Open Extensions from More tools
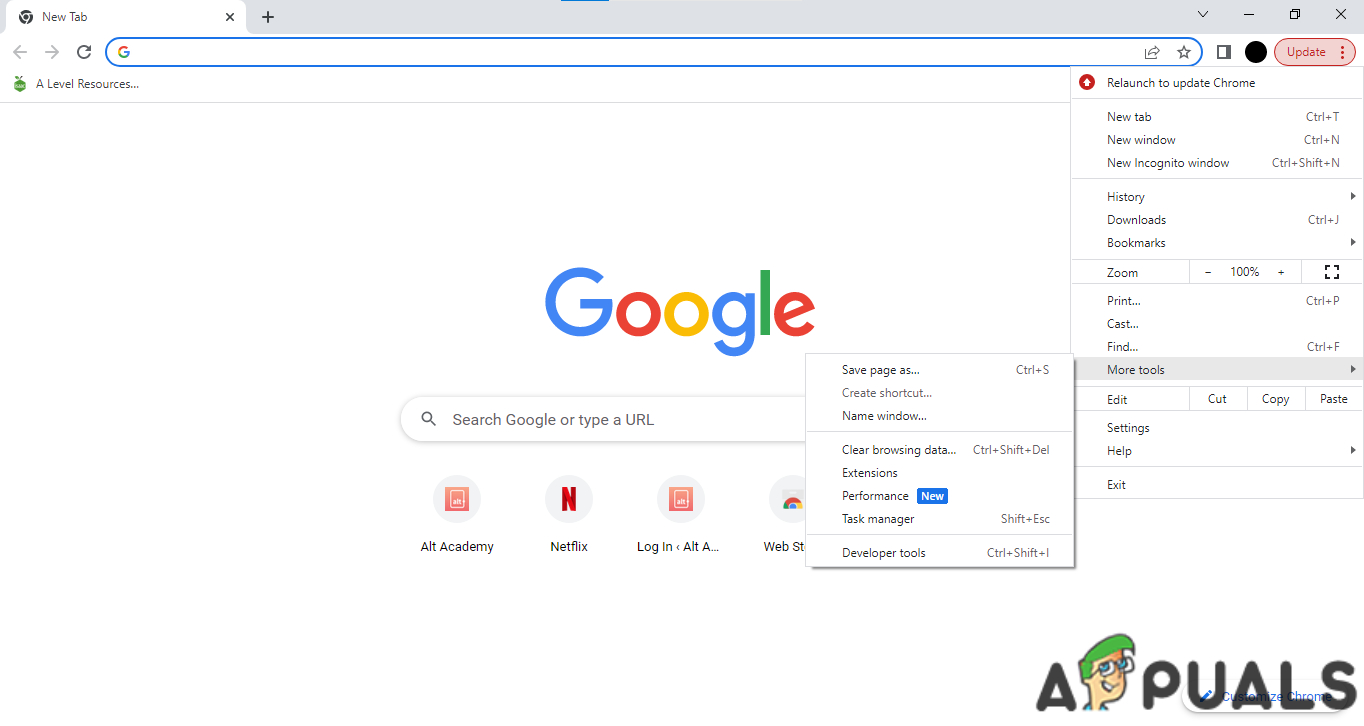Viewport: 1364px width, 726px height. click(940, 473)
